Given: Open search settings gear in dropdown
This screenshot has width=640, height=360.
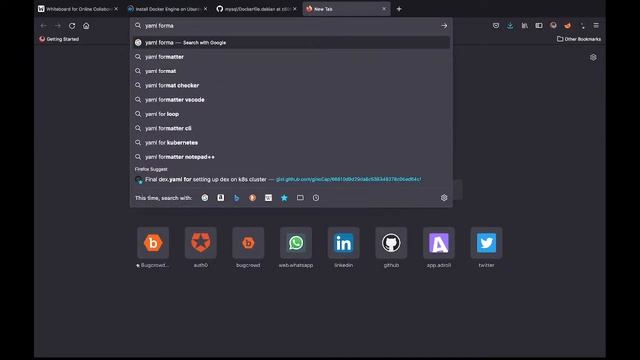Looking at the screenshot, I should (x=444, y=198).
